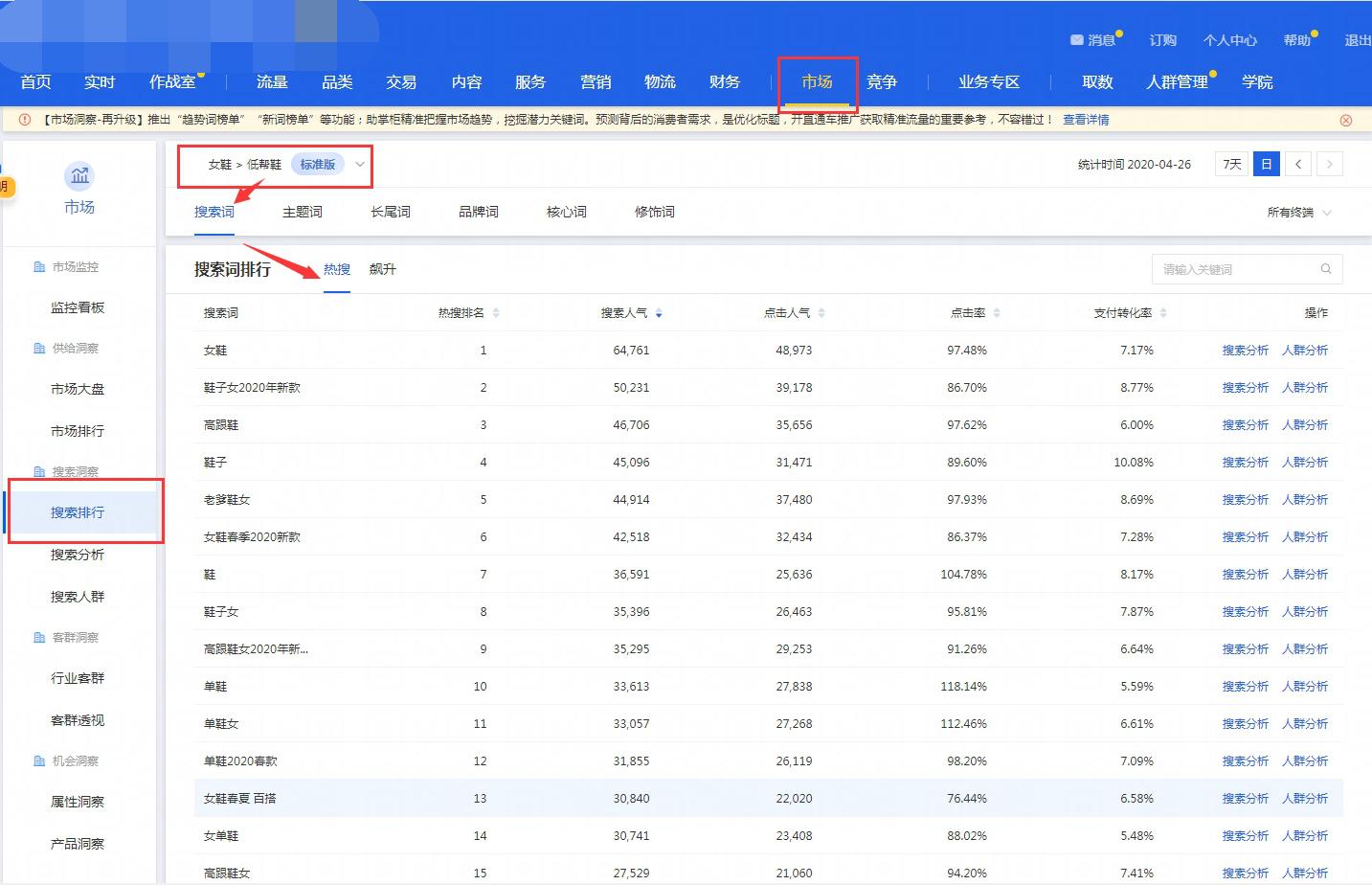Open messages via the 消息 envelope icon

[1076, 39]
